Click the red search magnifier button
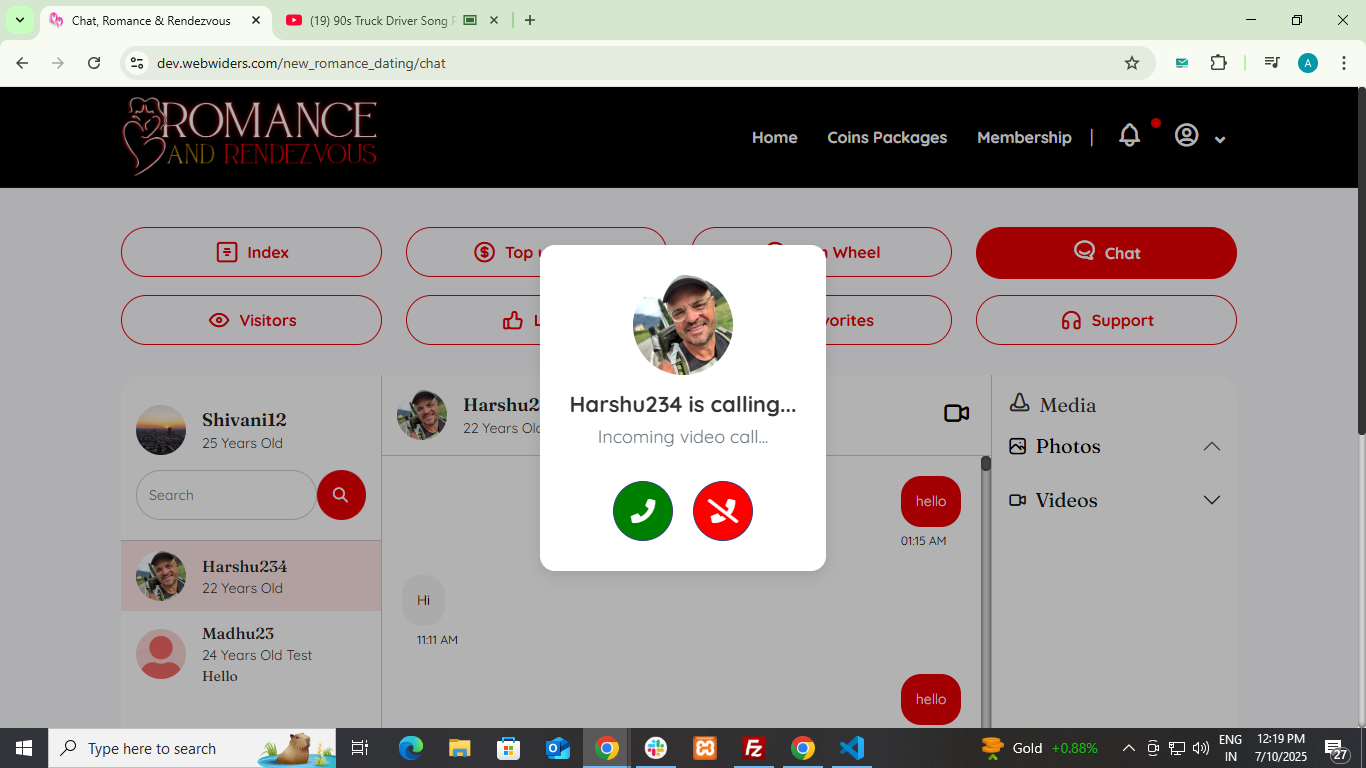This screenshot has width=1366, height=768. pyautogui.click(x=341, y=495)
